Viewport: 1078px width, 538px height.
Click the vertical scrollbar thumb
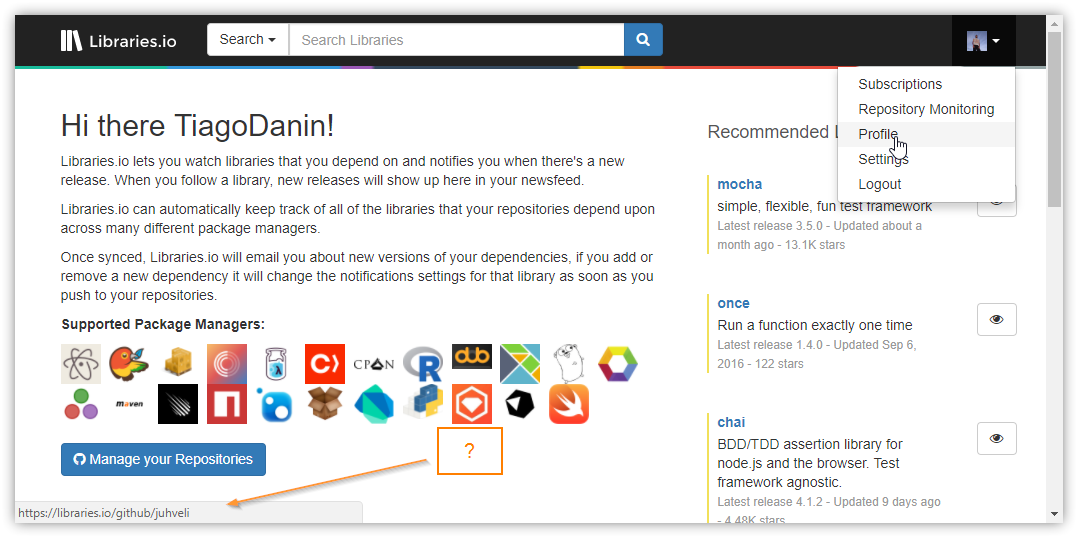(x=1054, y=118)
